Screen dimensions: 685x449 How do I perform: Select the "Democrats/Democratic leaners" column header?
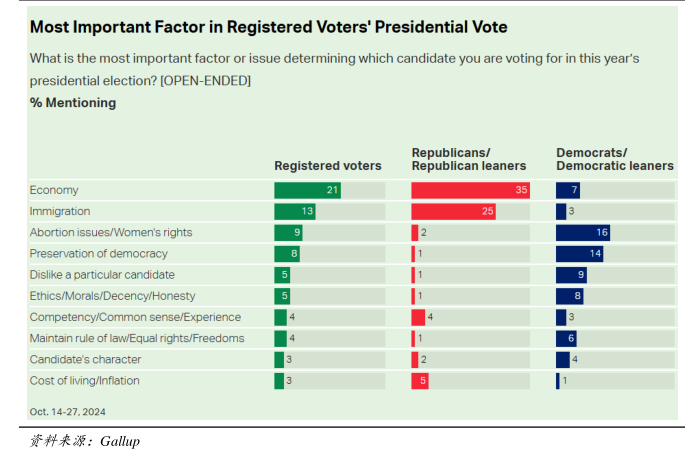click(x=614, y=159)
